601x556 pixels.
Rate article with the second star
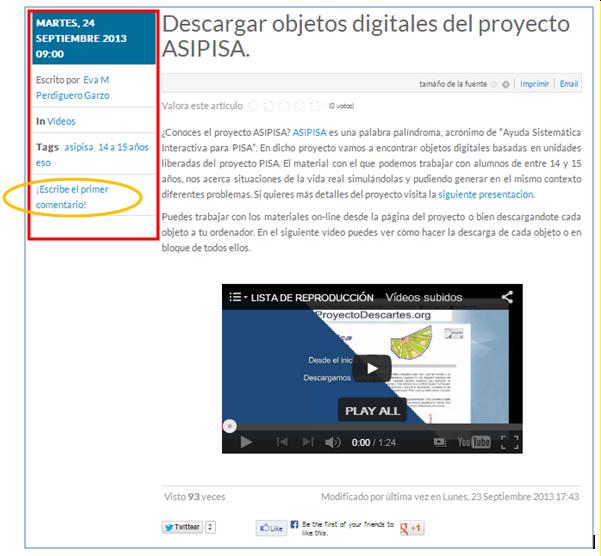pos(269,105)
